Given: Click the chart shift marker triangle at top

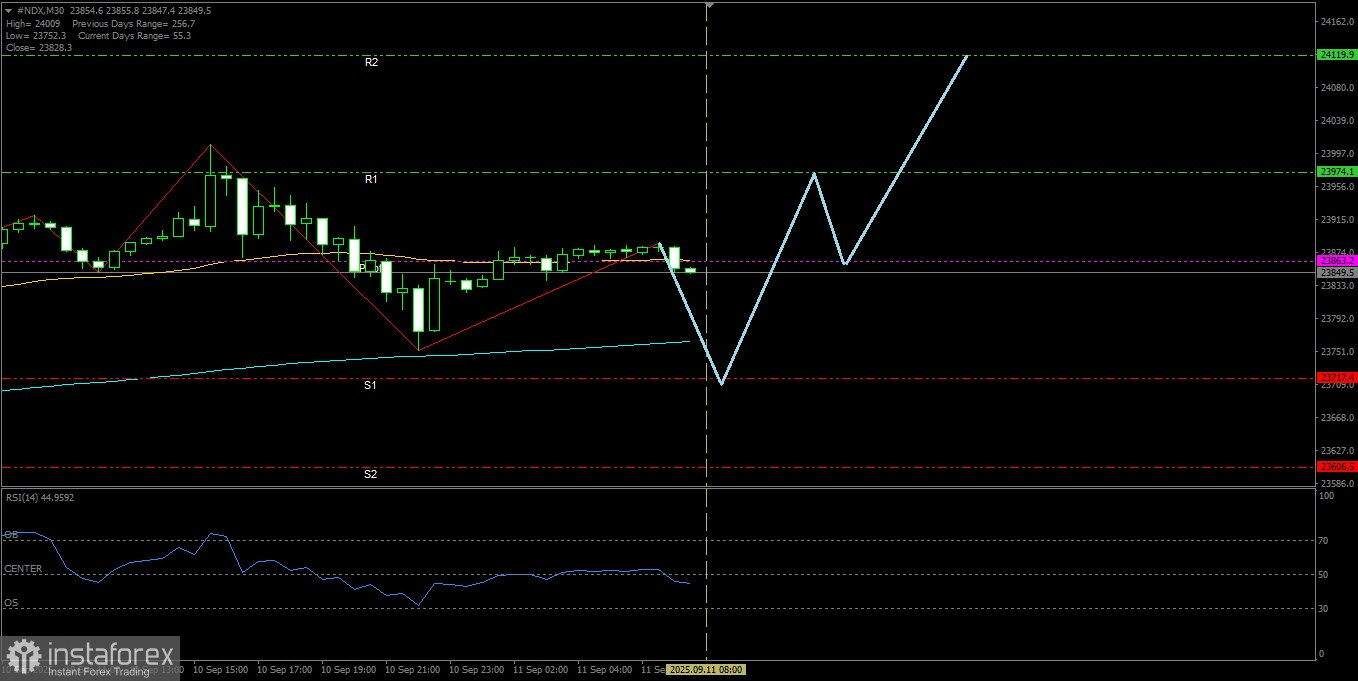Looking at the screenshot, I should (x=709, y=5).
